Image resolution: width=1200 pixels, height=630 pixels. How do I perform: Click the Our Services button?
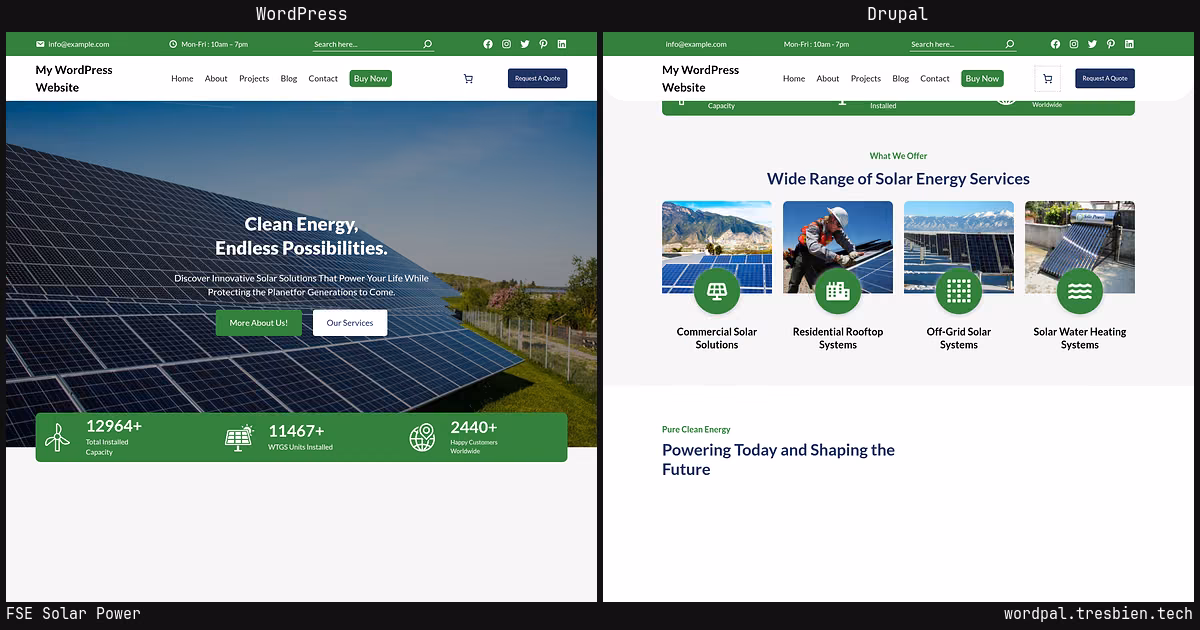pyautogui.click(x=350, y=322)
